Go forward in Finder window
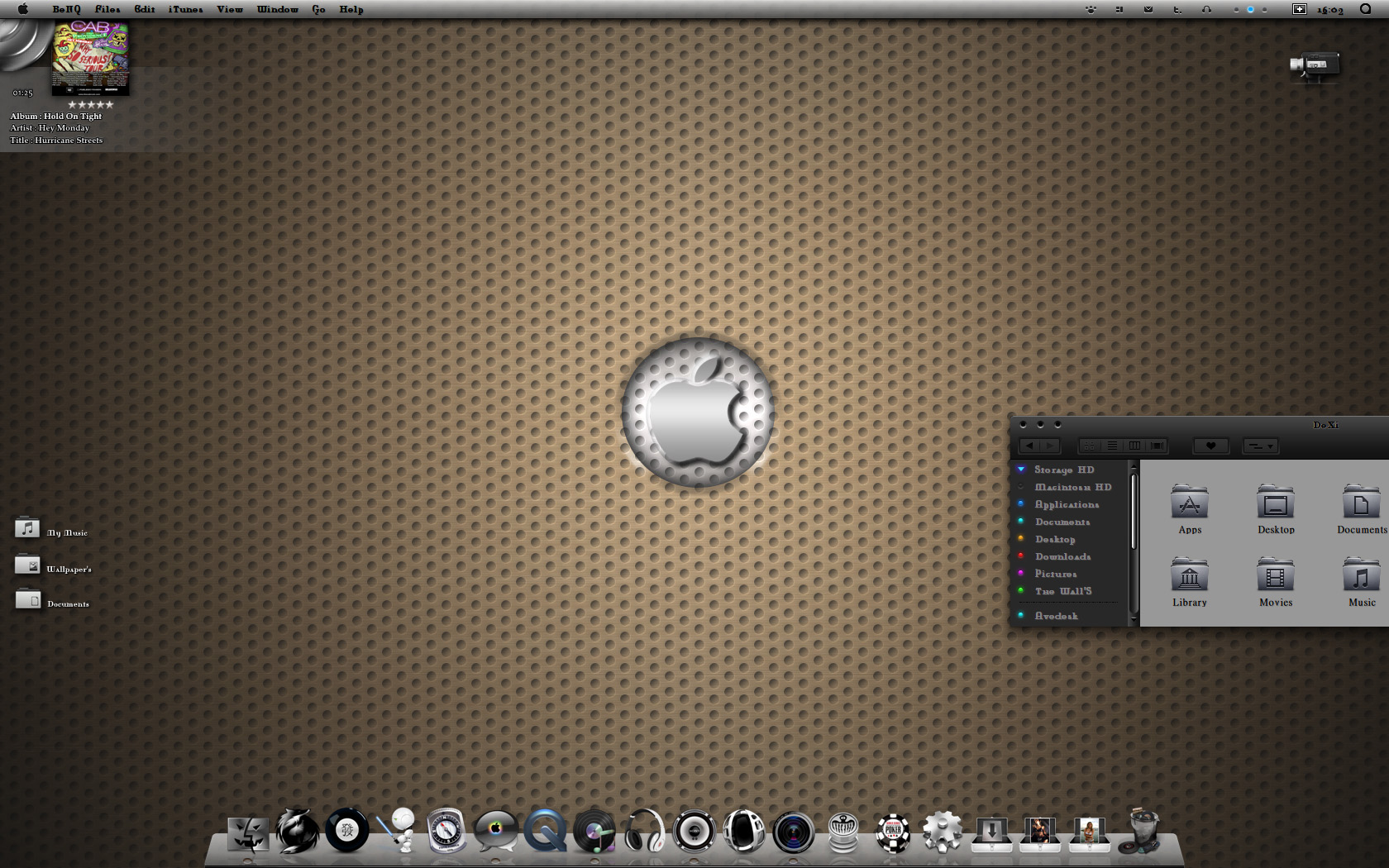 tap(1050, 446)
